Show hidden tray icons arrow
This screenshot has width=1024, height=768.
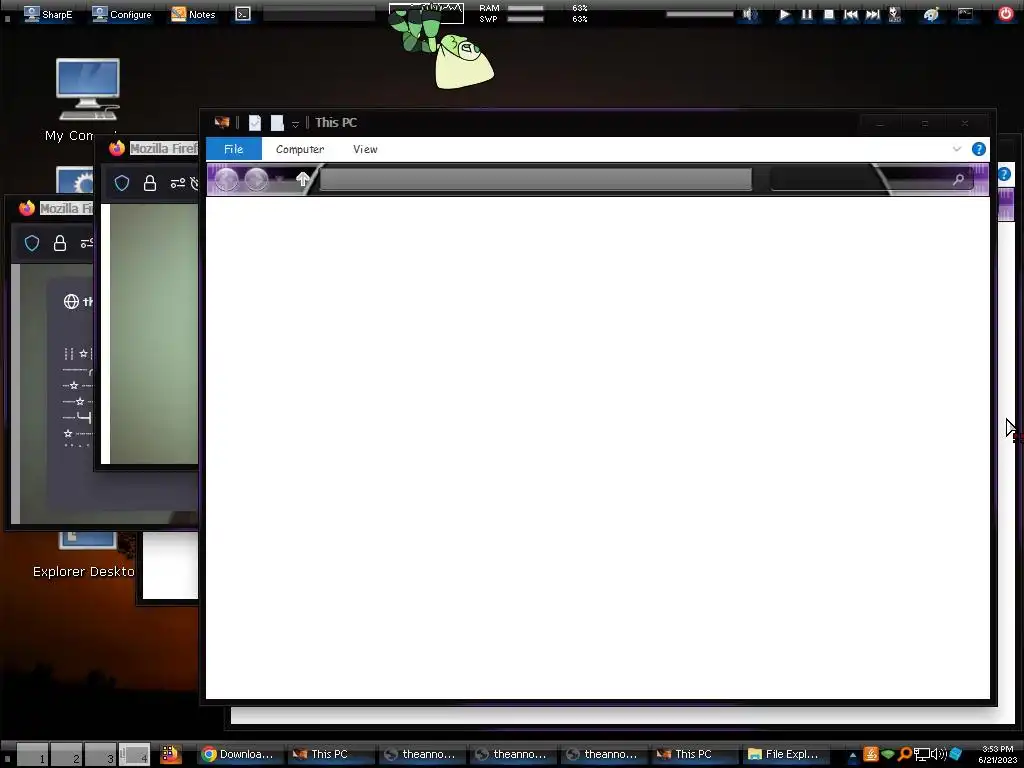click(x=852, y=756)
